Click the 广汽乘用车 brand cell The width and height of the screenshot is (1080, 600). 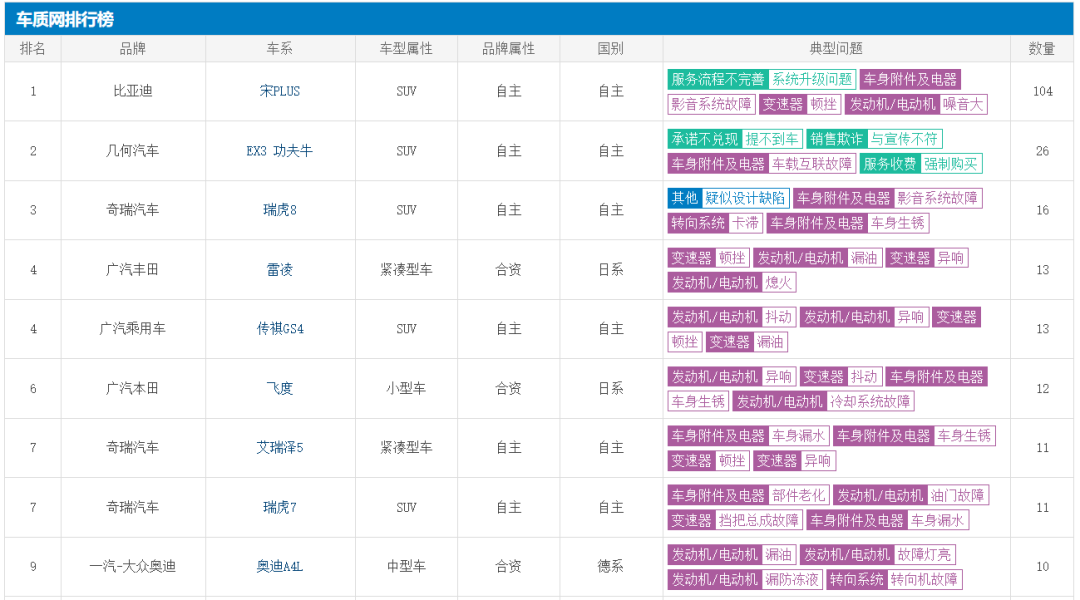[x=133, y=329]
